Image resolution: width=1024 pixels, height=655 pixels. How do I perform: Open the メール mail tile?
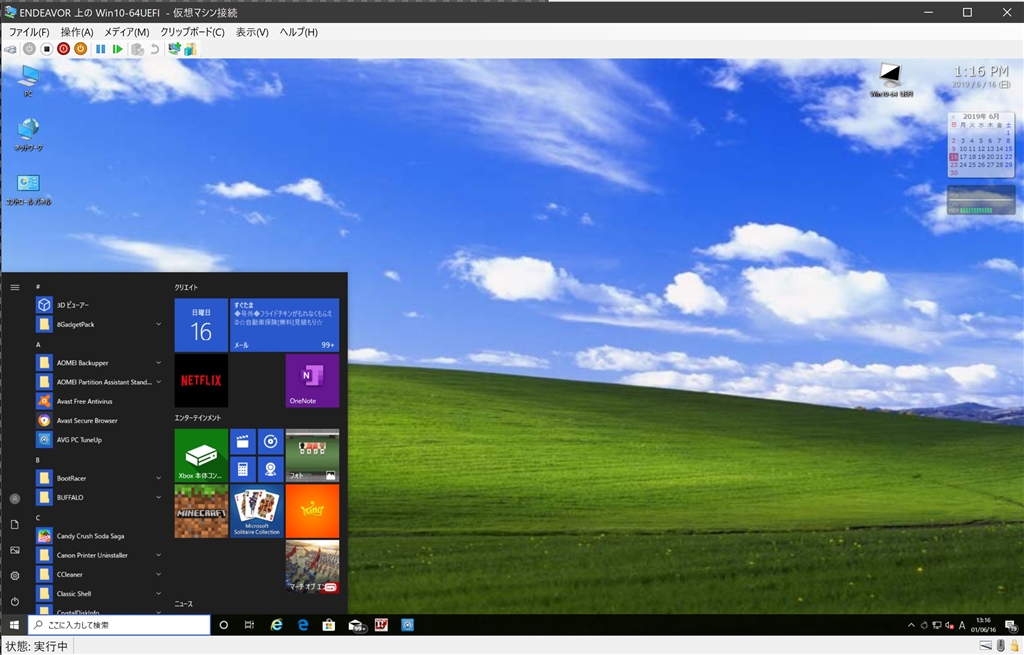tap(284, 325)
